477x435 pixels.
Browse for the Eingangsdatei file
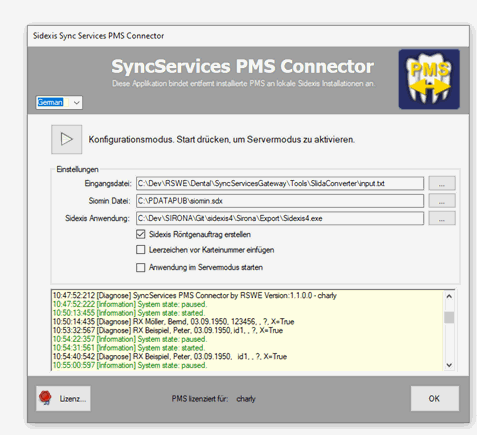coord(442,183)
